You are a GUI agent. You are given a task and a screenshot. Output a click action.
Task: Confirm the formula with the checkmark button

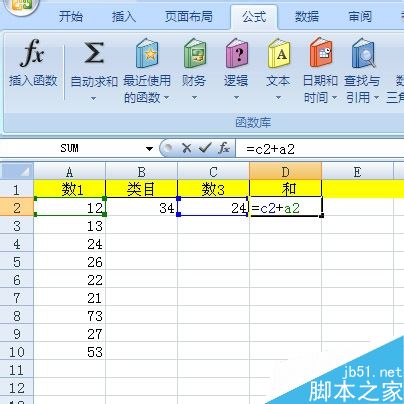[205, 148]
